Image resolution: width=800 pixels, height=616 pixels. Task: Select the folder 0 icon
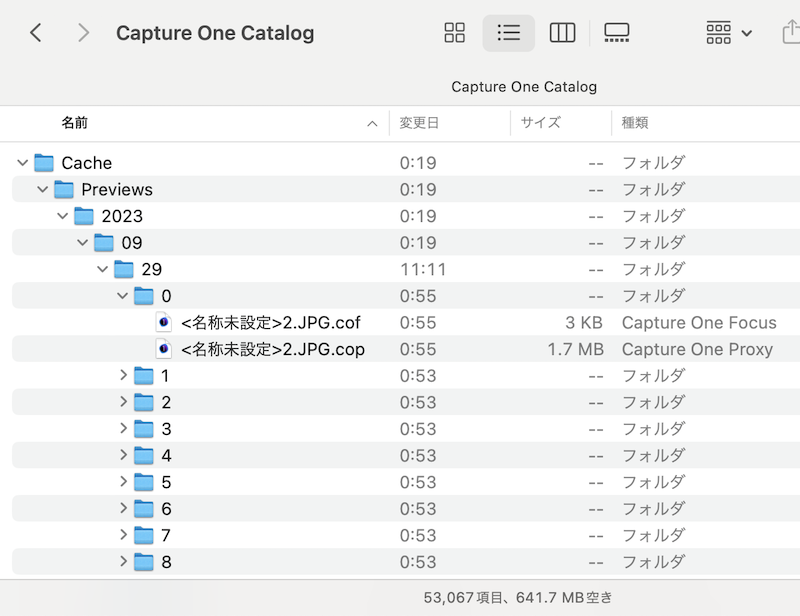(143, 295)
